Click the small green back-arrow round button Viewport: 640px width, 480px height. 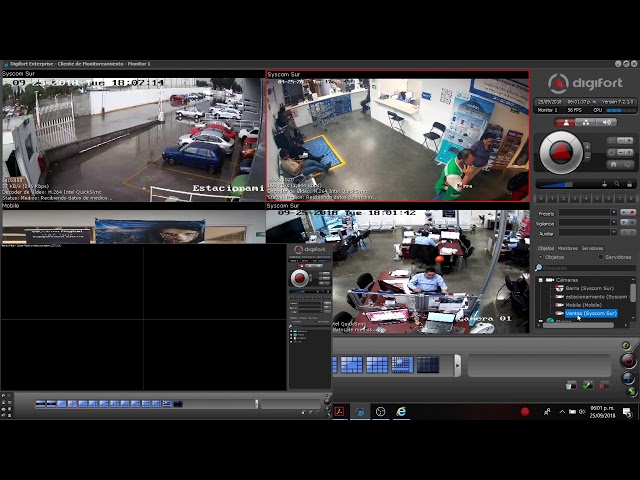(x=626, y=346)
